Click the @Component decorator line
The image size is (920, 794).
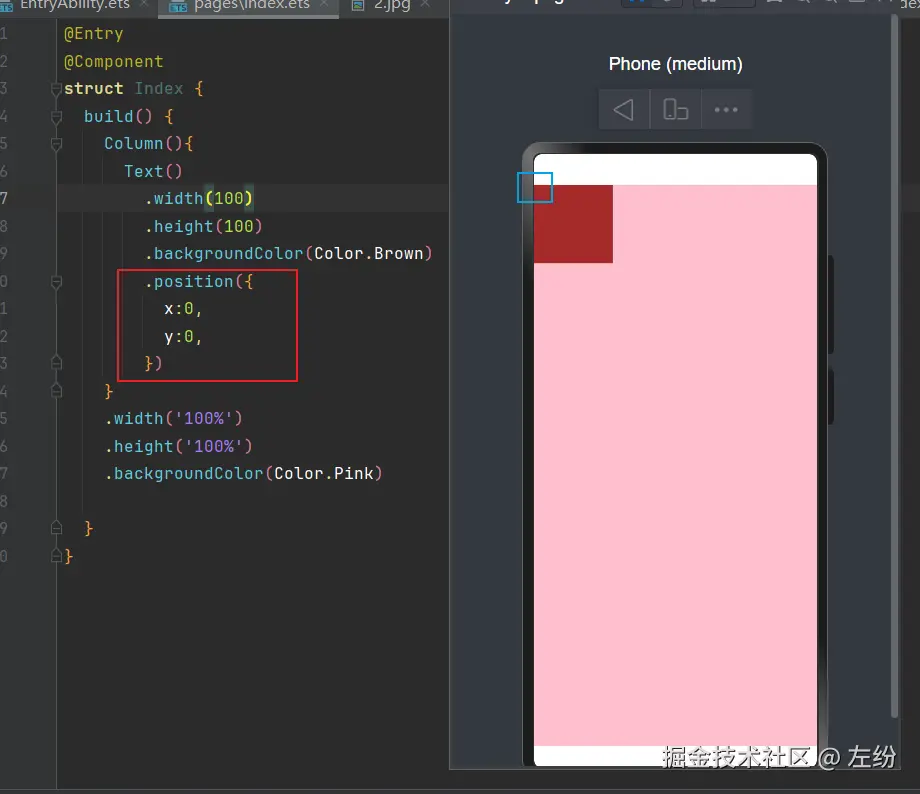[x=113, y=62]
